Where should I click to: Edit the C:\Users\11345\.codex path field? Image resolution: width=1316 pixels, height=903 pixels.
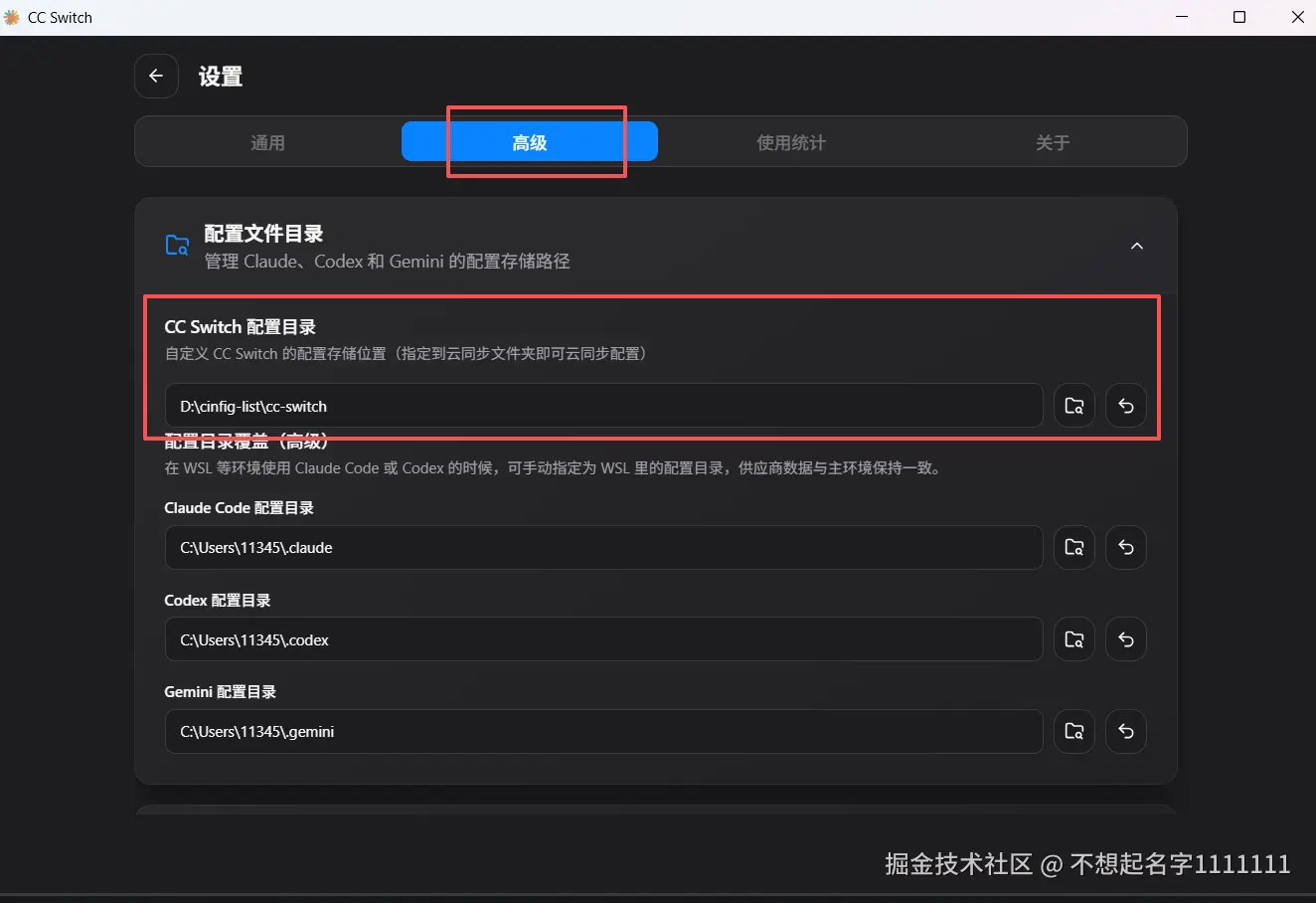pos(603,639)
